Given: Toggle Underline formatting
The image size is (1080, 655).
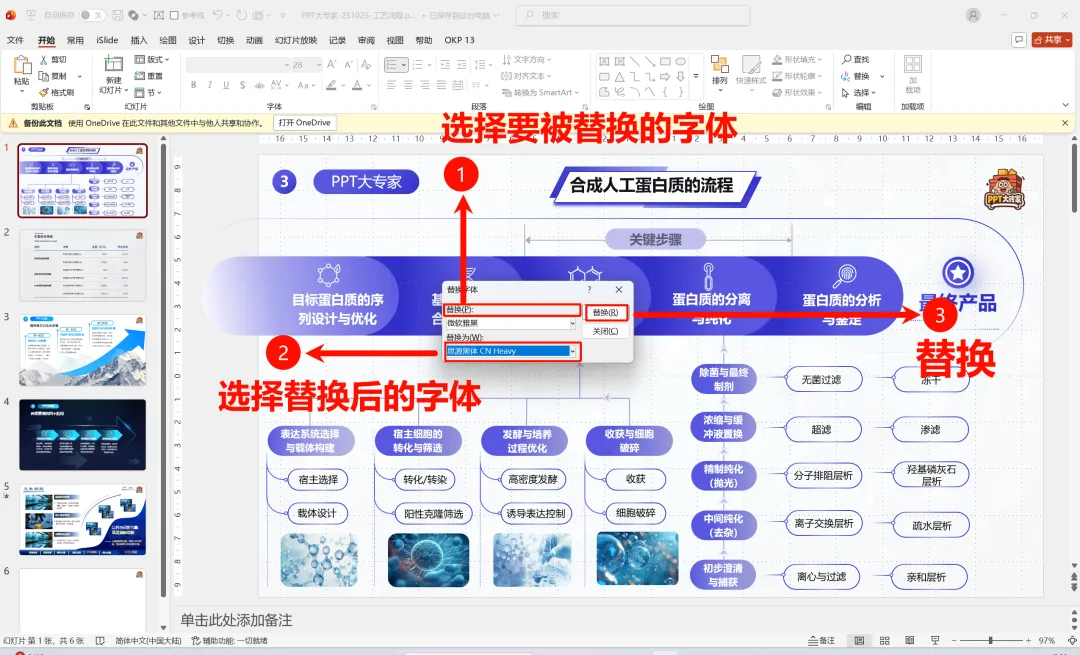Looking at the screenshot, I should pyautogui.click(x=226, y=85).
